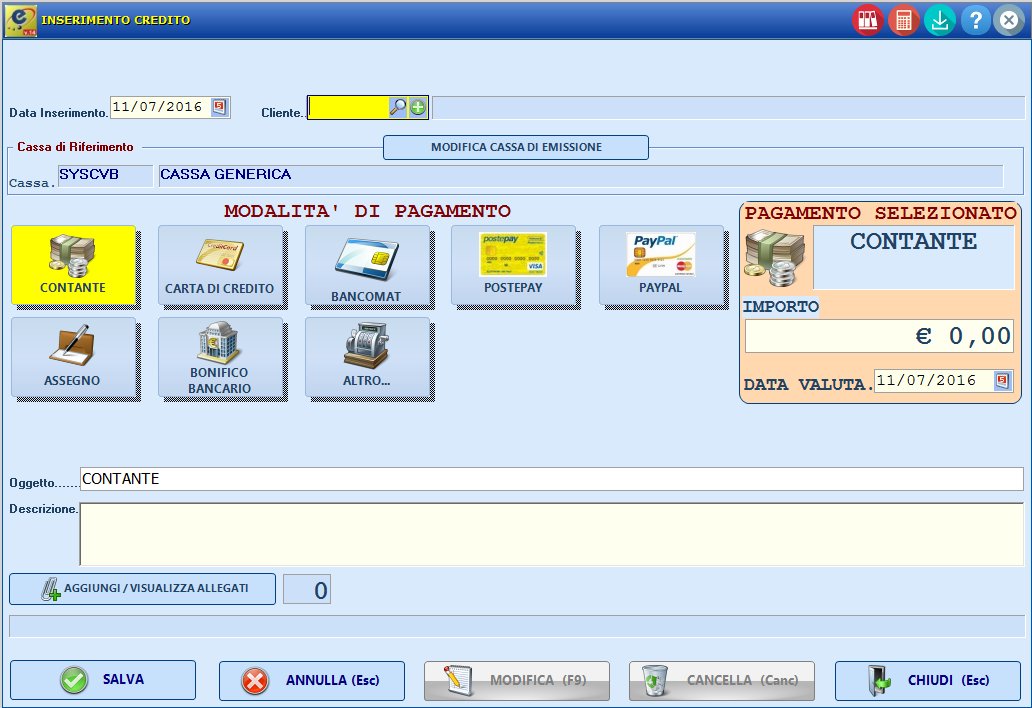The width and height of the screenshot is (1032, 708).
Task: Open the help question mark icon
Action: click(x=975, y=20)
